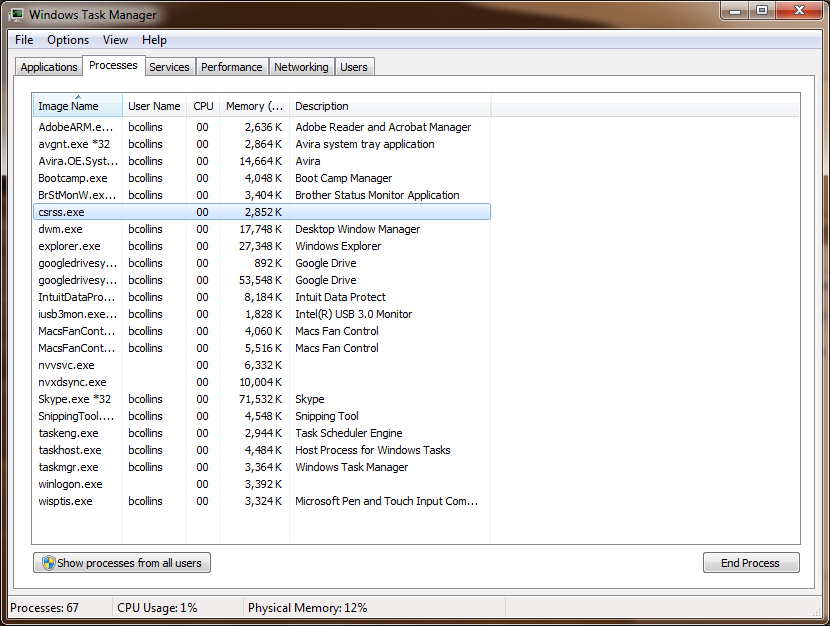
Task: Select the explorer.exe process
Action: click(x=262, y=246)
